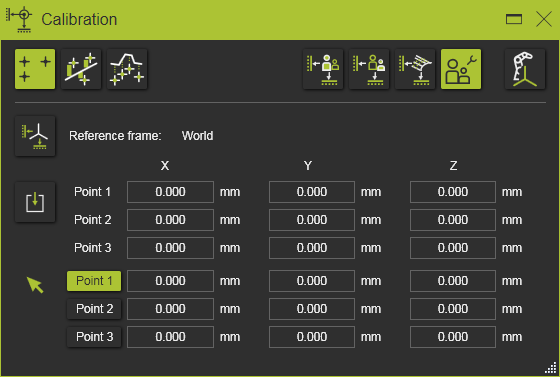Click the lower Point 3 X field
The width and height of the screenshot is (560, 377).
[170, 337]
